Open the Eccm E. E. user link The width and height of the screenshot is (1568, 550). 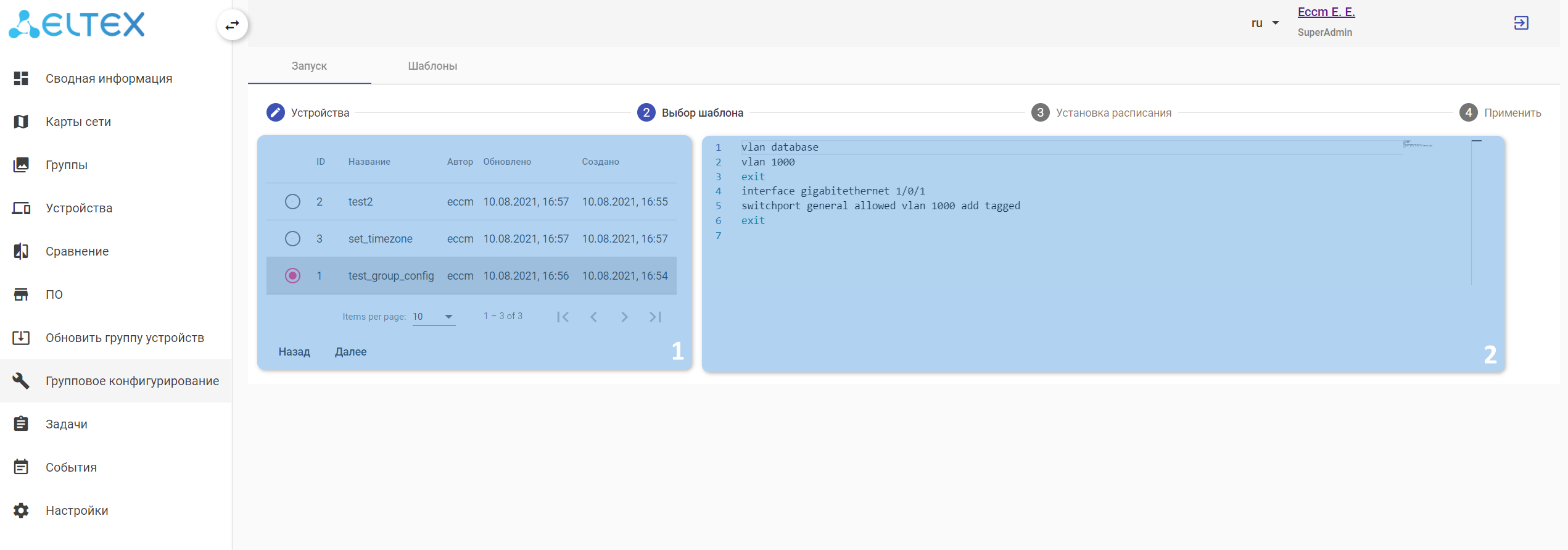coord(1326,12)
